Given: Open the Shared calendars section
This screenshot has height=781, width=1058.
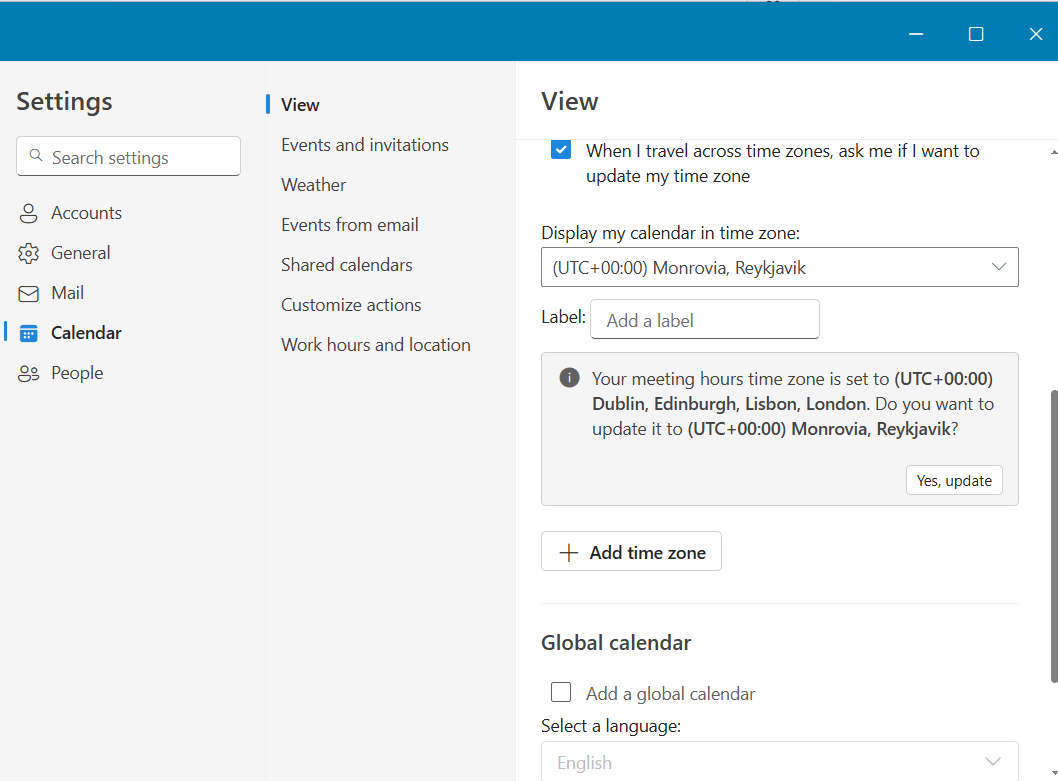Looking at the screenshot, I should click(347, 265).
